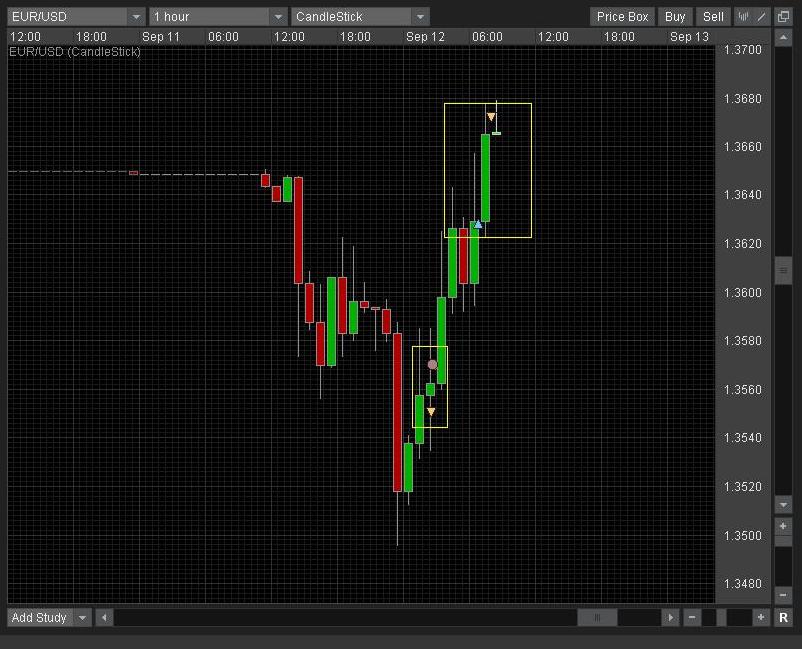The image size is (802, 649).
Task: Click the vertical scrollbar down arrow
Action: [x=783, y=505]
